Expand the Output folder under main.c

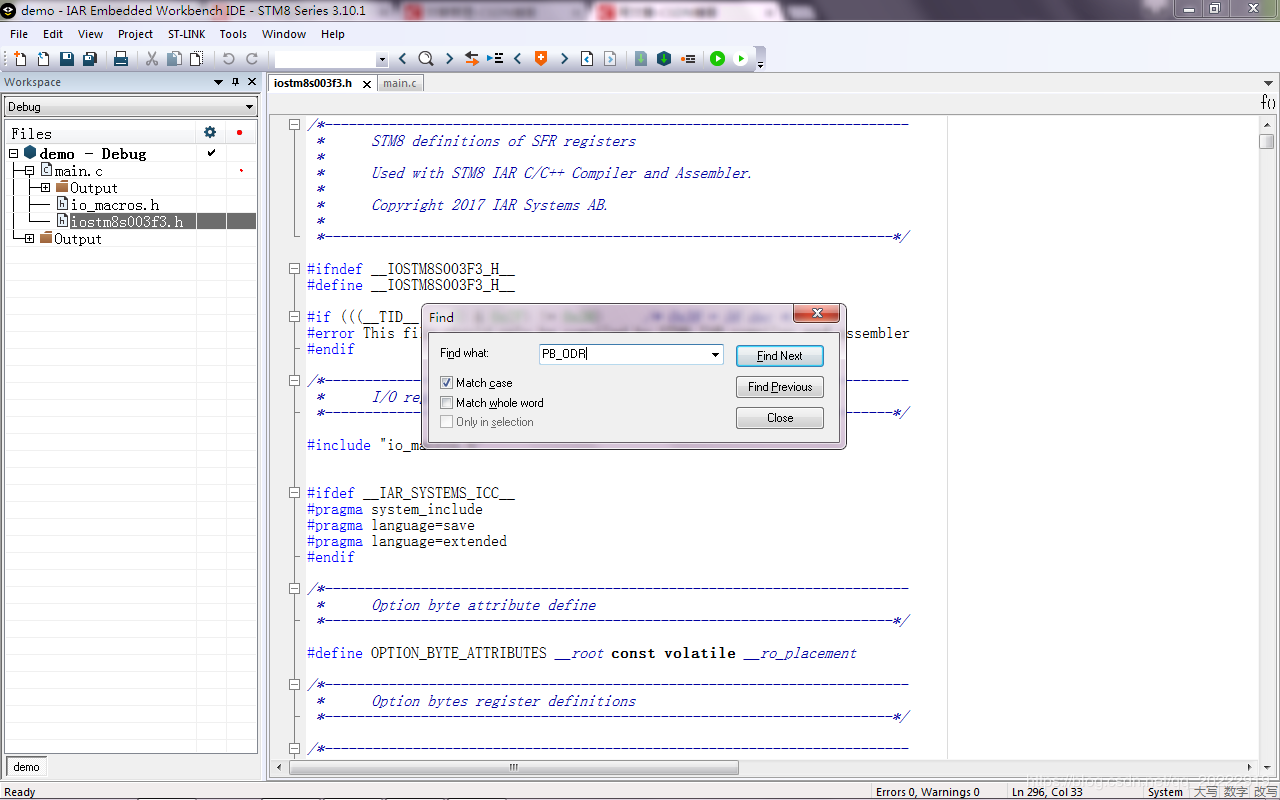coord(45,188)
